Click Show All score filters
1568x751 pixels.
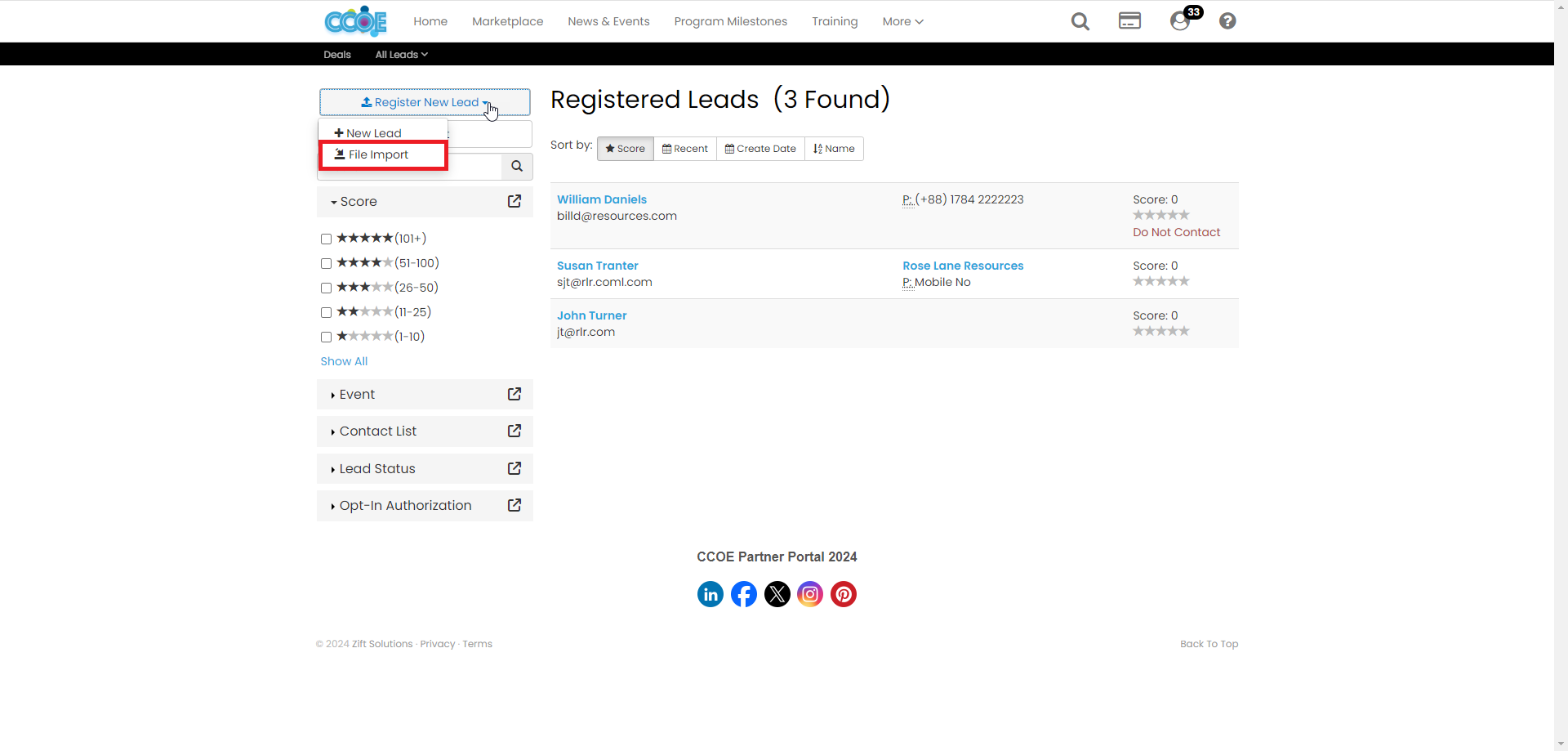[344, 361]
